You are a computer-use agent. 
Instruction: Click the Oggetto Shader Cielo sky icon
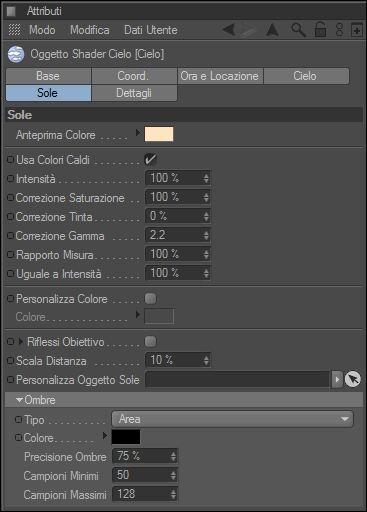(x=16, y=54)
